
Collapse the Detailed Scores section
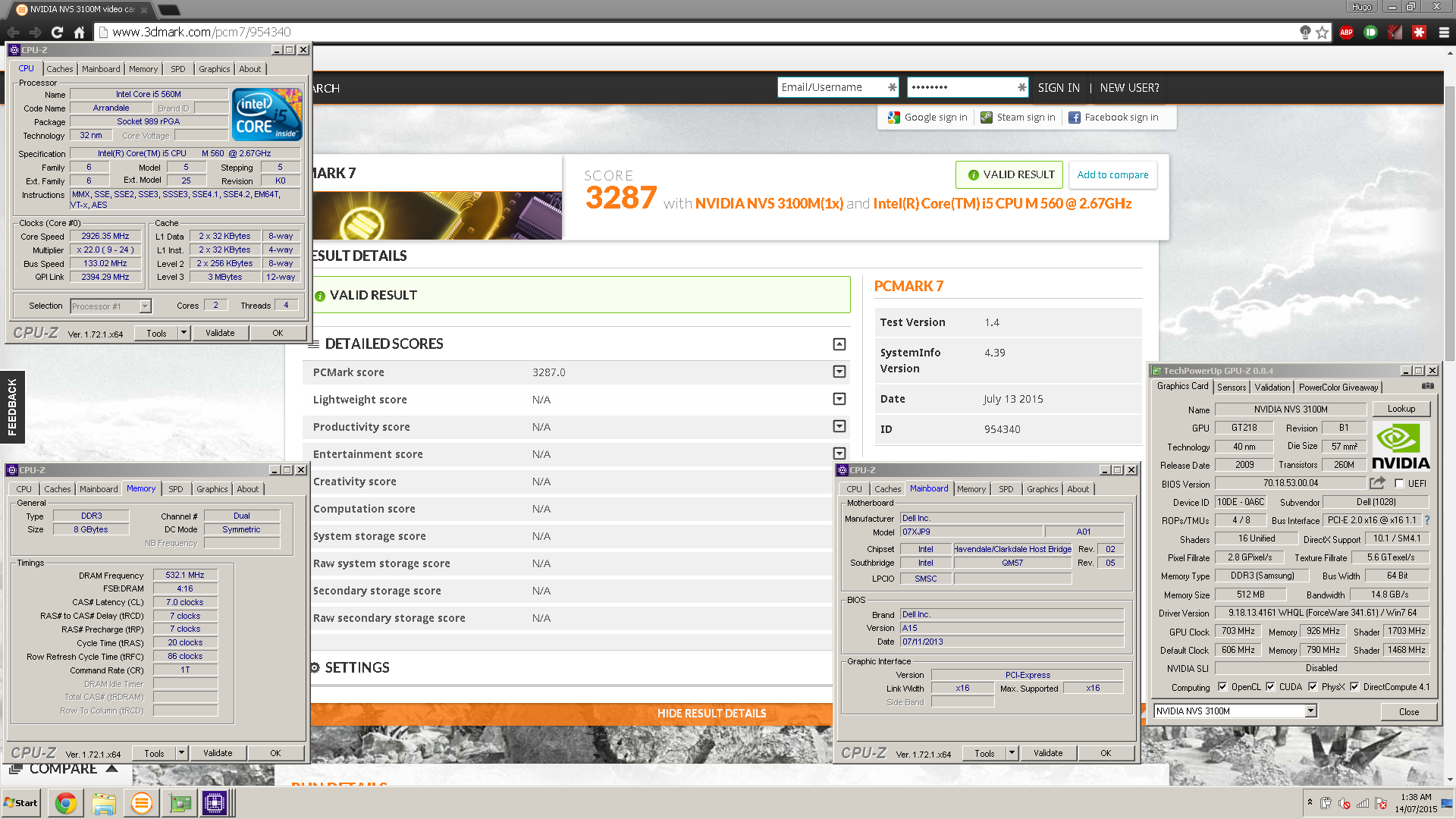pos(839,344)
